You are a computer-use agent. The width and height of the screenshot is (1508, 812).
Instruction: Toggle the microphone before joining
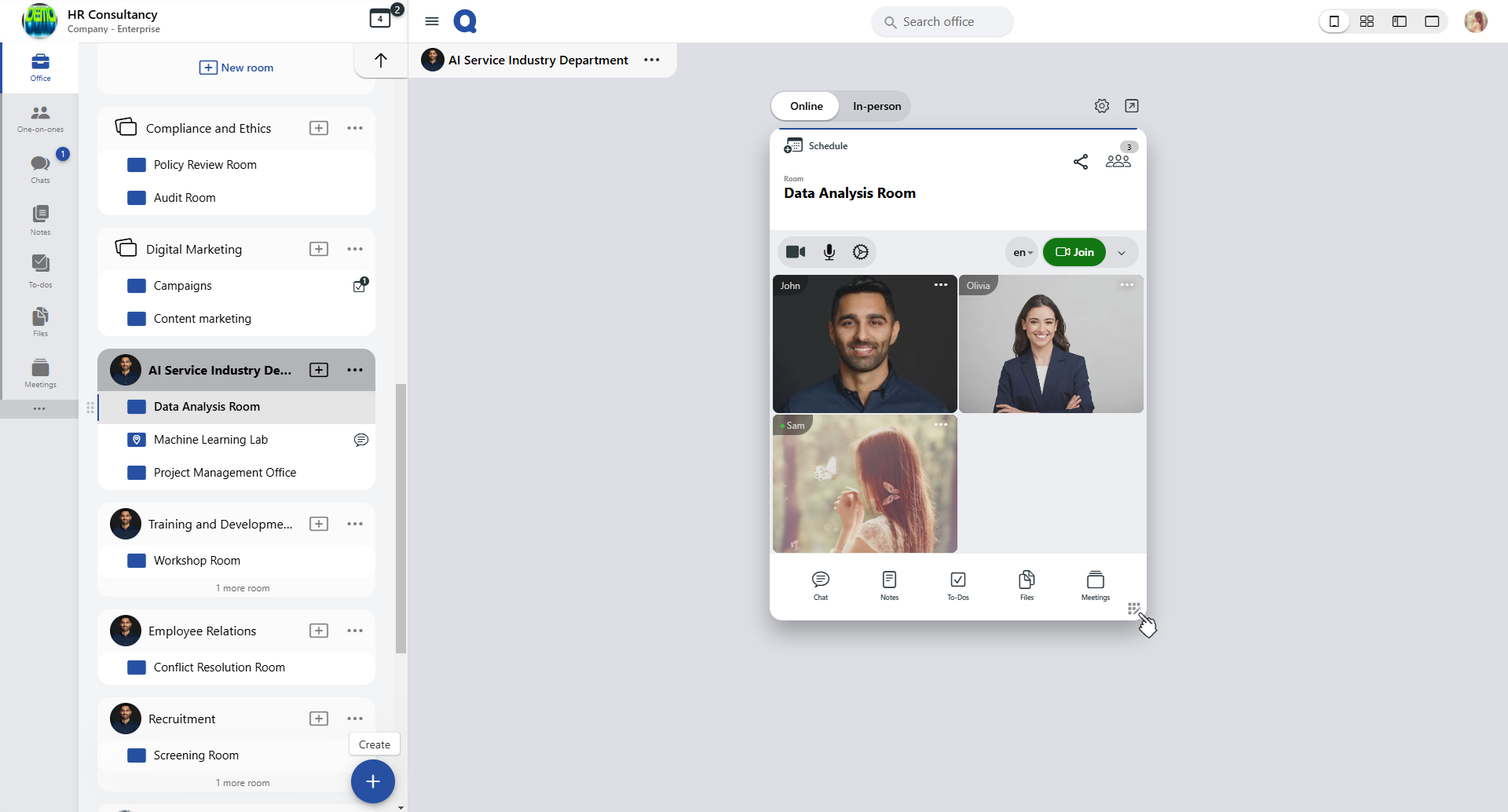(x=829, y=252)
